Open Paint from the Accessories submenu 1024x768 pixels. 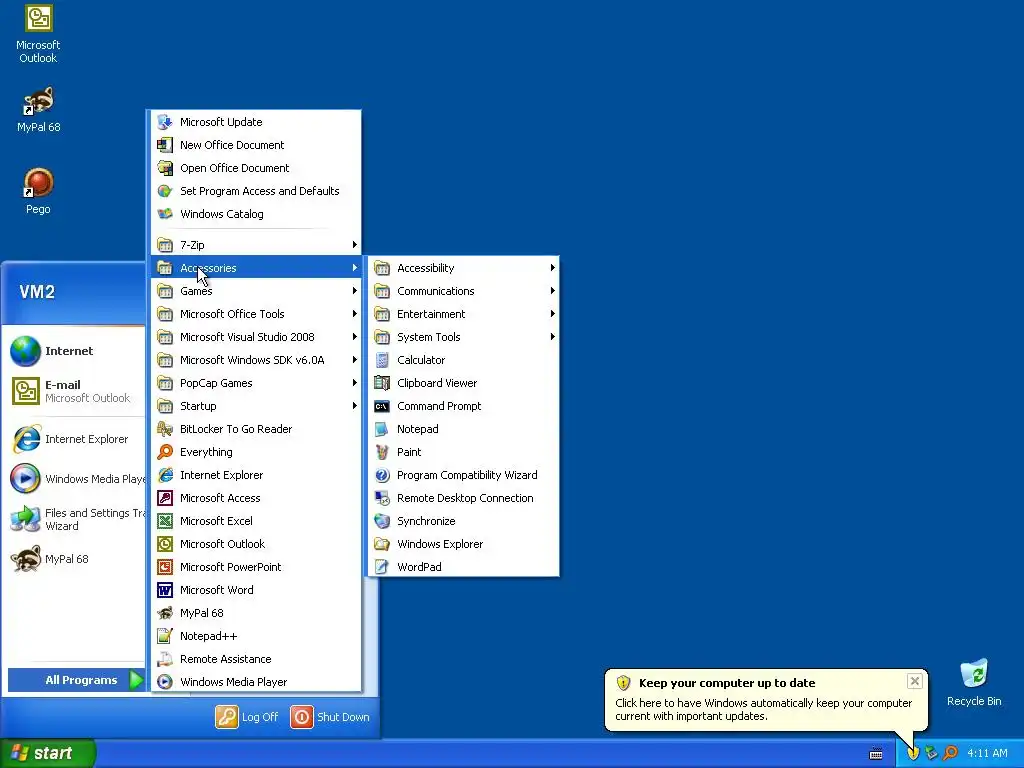click(463, 452)
